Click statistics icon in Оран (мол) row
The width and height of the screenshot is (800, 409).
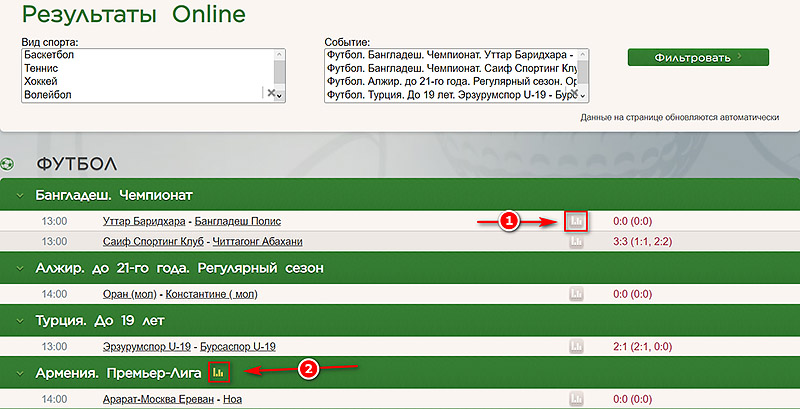coord(576,294)
